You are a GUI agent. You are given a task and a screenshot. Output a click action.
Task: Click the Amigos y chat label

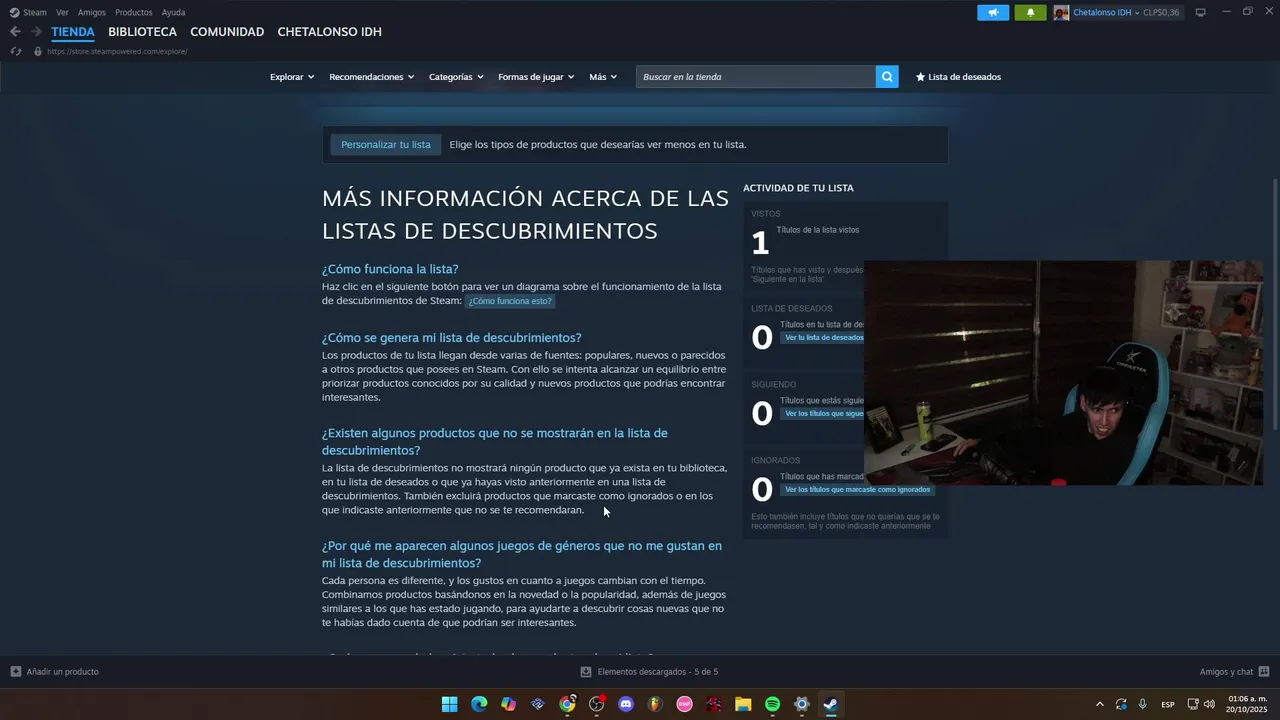(x=1226, y=672)
